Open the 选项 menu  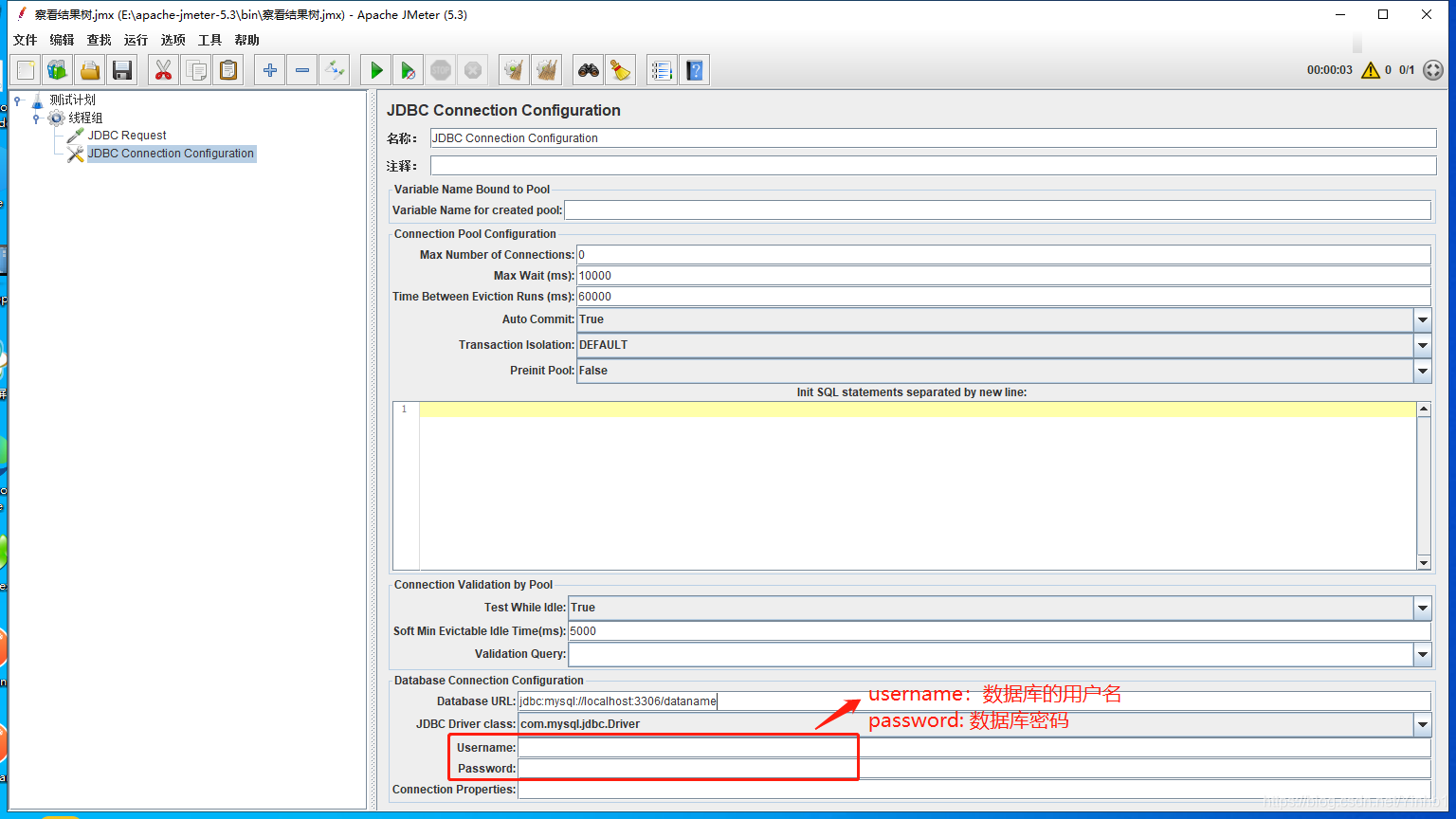[x=173, y=40]
